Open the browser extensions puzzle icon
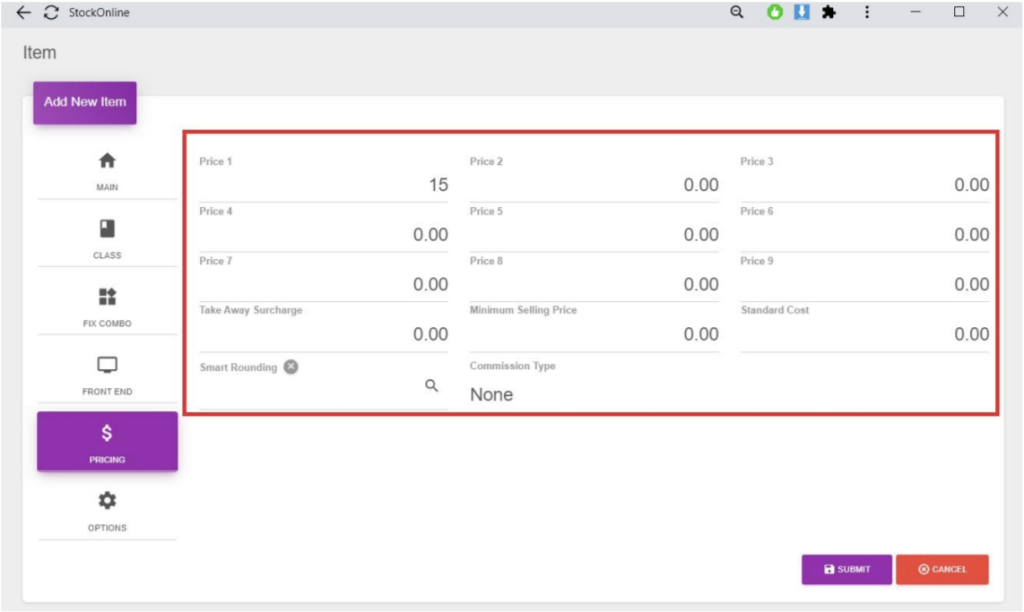1024x612 pixels. [828, 13]
